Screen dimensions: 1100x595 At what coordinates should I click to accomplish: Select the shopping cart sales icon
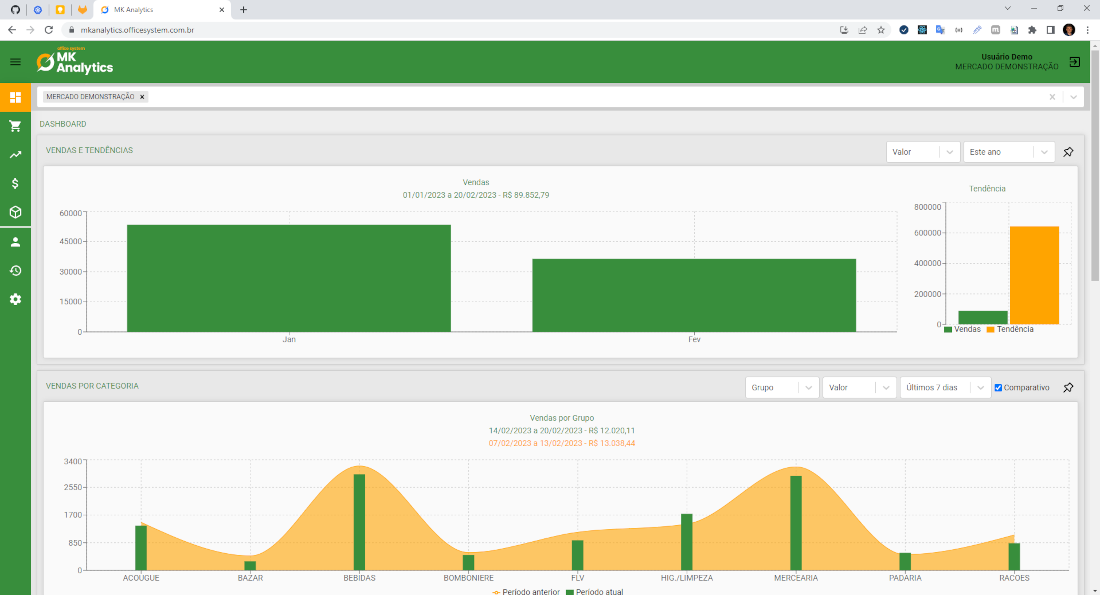coord(14,126)
